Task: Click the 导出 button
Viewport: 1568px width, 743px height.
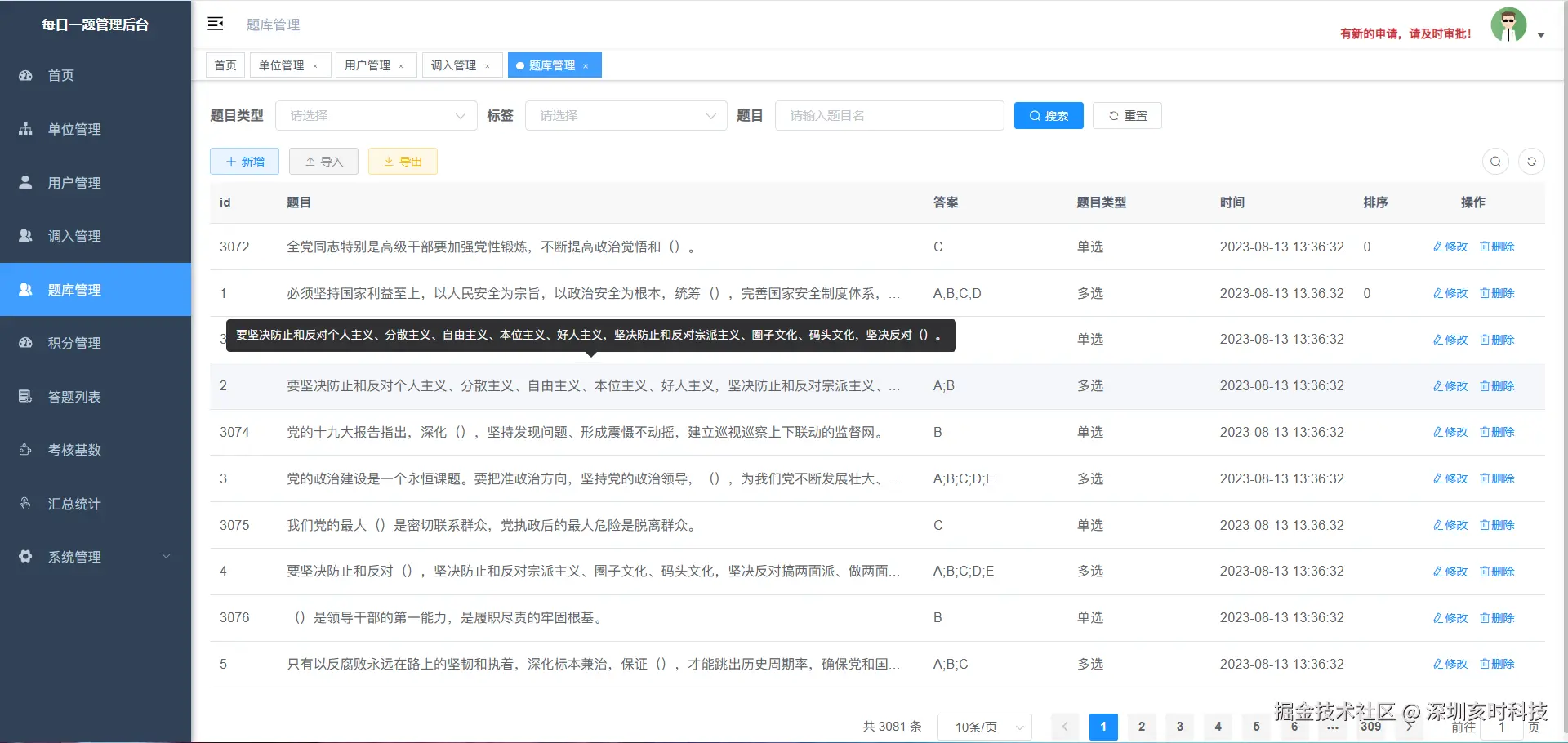Action: 403,162
